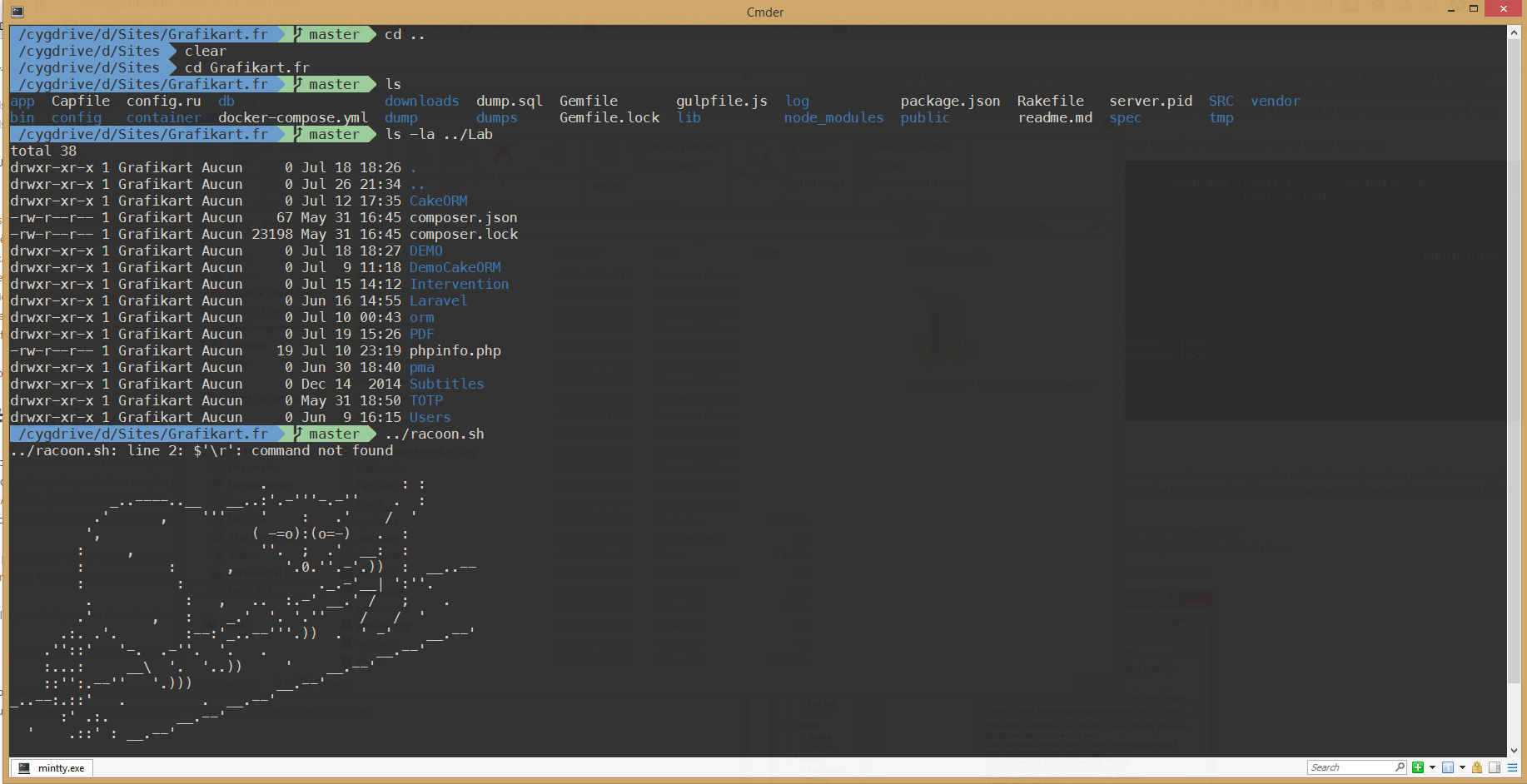Image resolution: width=1527 pixels, height=784 pixels.
Task: Open the Cmder title bar system icon
Action: (17, 12)
